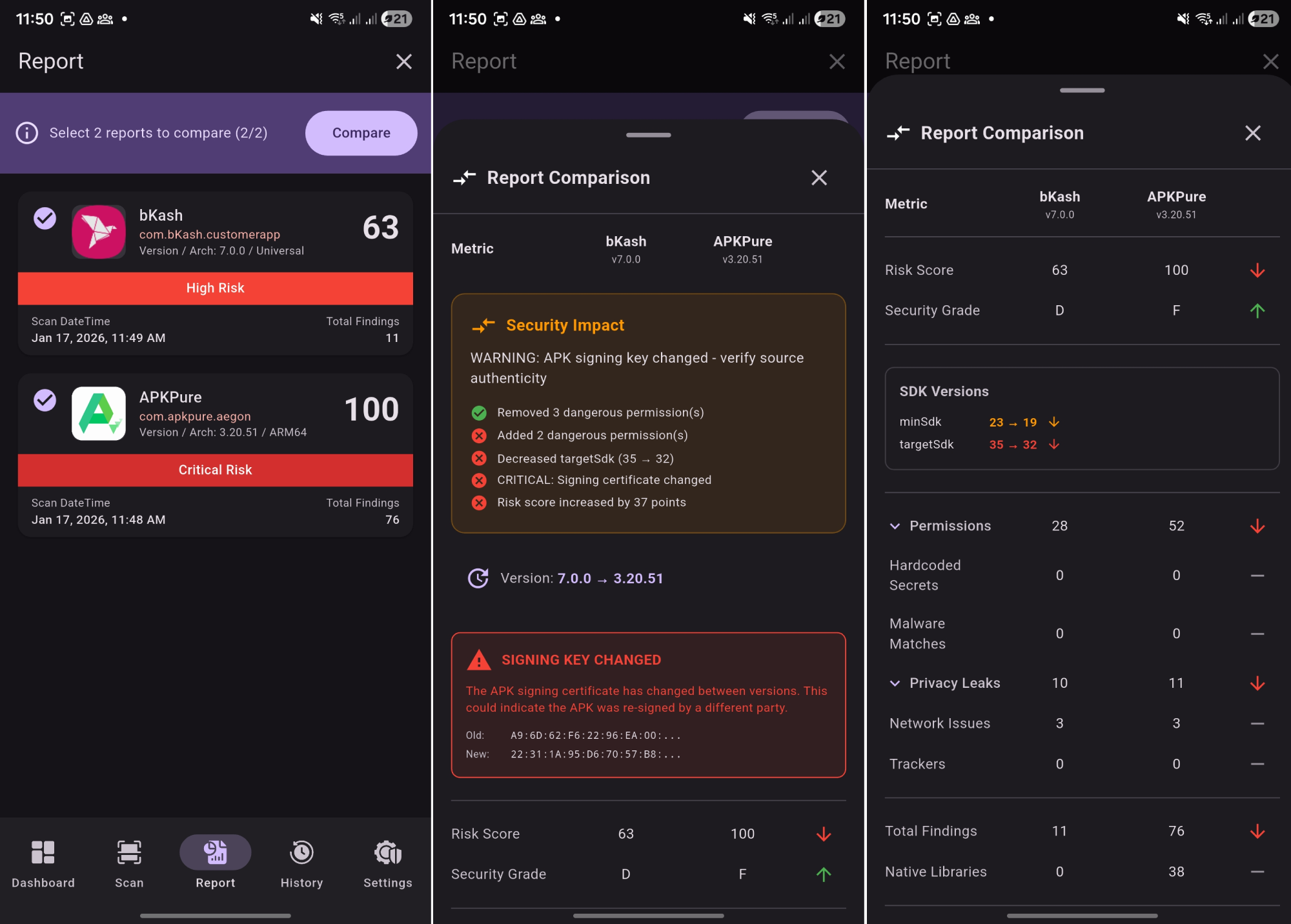Click the Critical Risk banner on APKPure card
1291x924 pixels.
coord(216,470)
